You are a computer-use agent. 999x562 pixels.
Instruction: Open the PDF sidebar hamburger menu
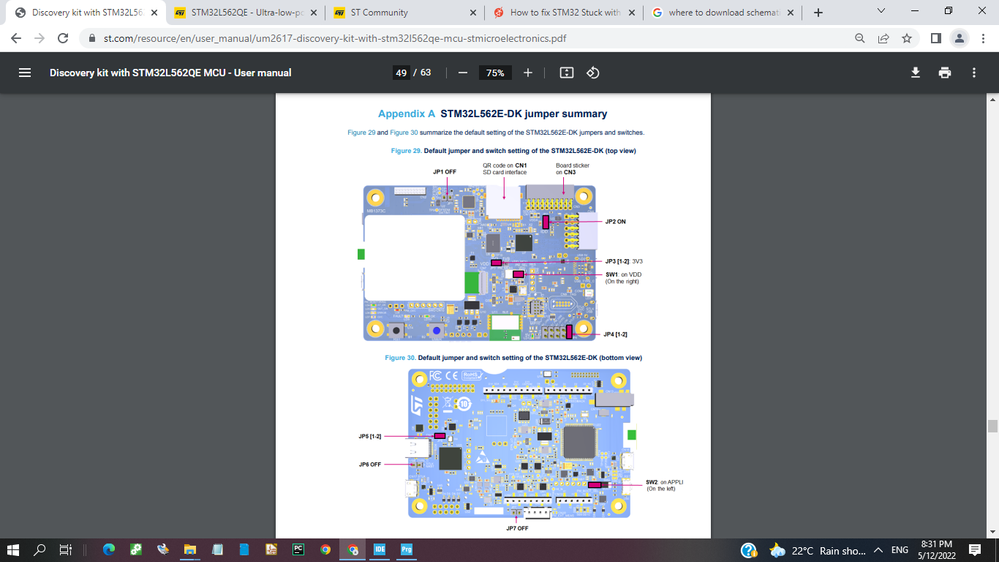(25, 73)
